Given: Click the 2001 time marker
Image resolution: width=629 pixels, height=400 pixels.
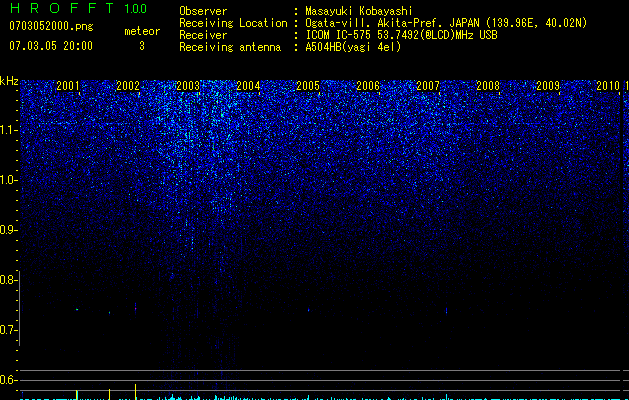Looking at the screenshot, I should coord(68,85).
